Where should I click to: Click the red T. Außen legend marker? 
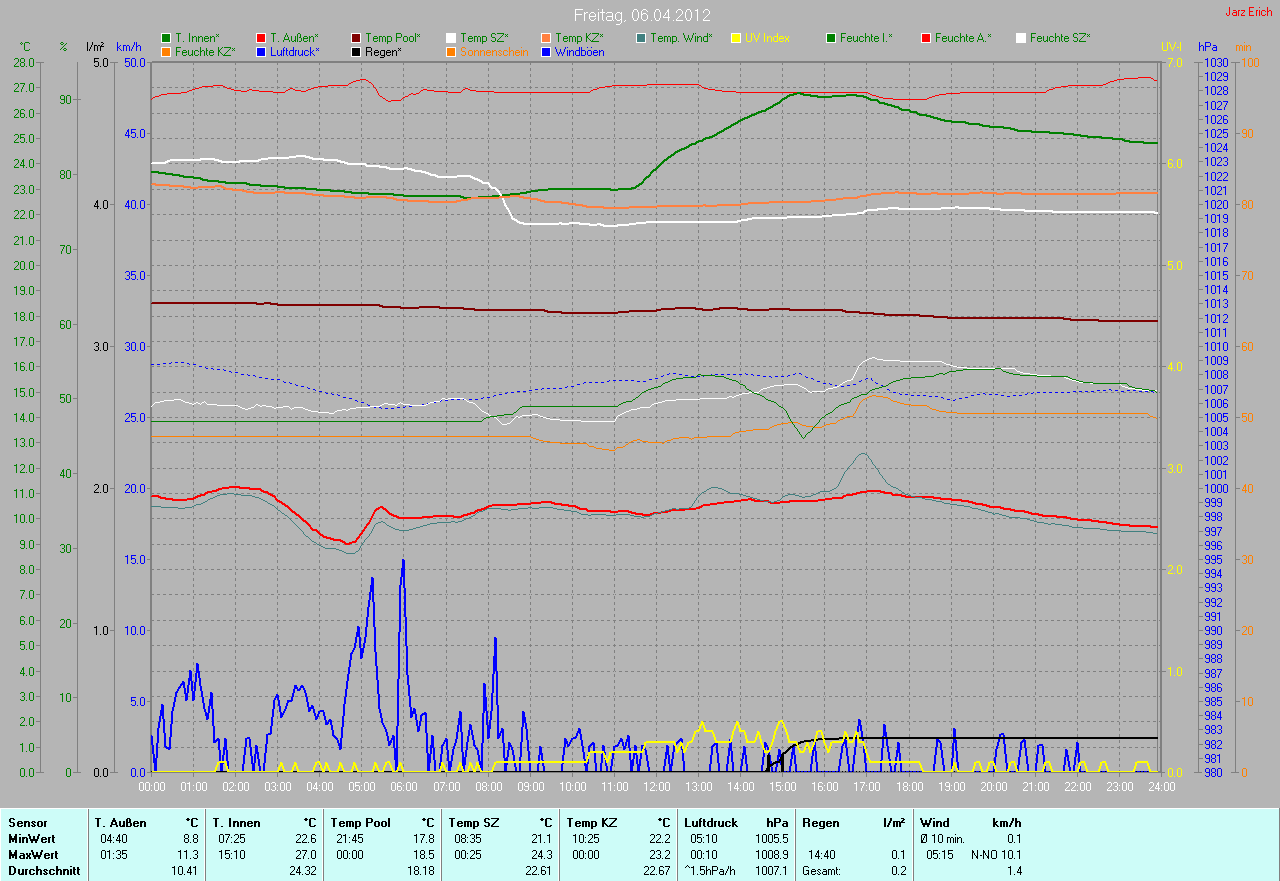pyautogui.click(x=260, y=38)
